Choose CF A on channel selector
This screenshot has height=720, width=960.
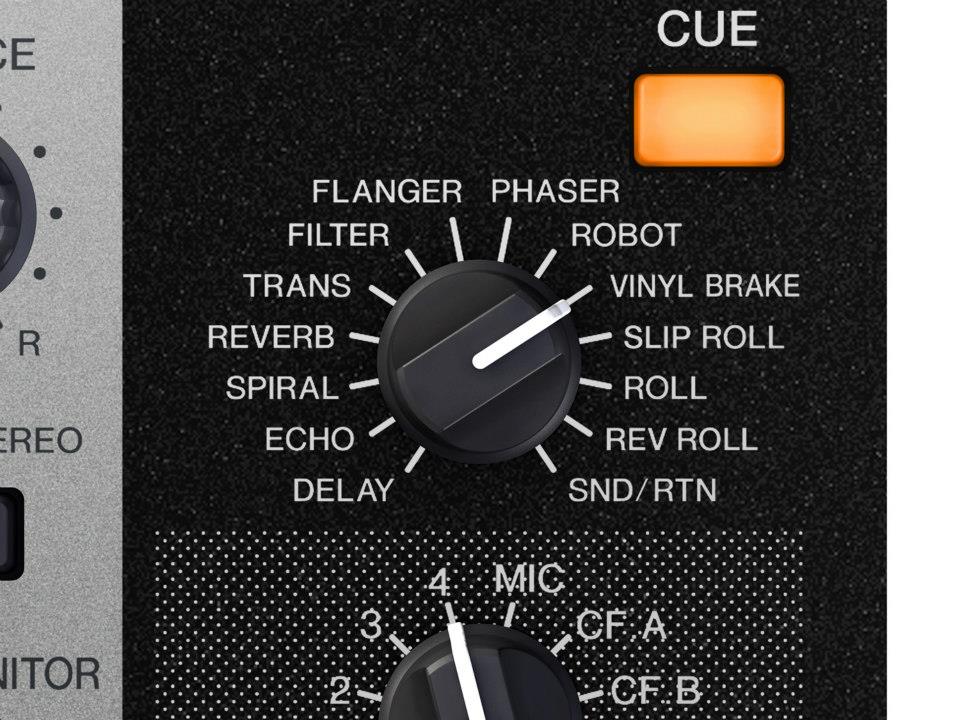click(621, 626)
